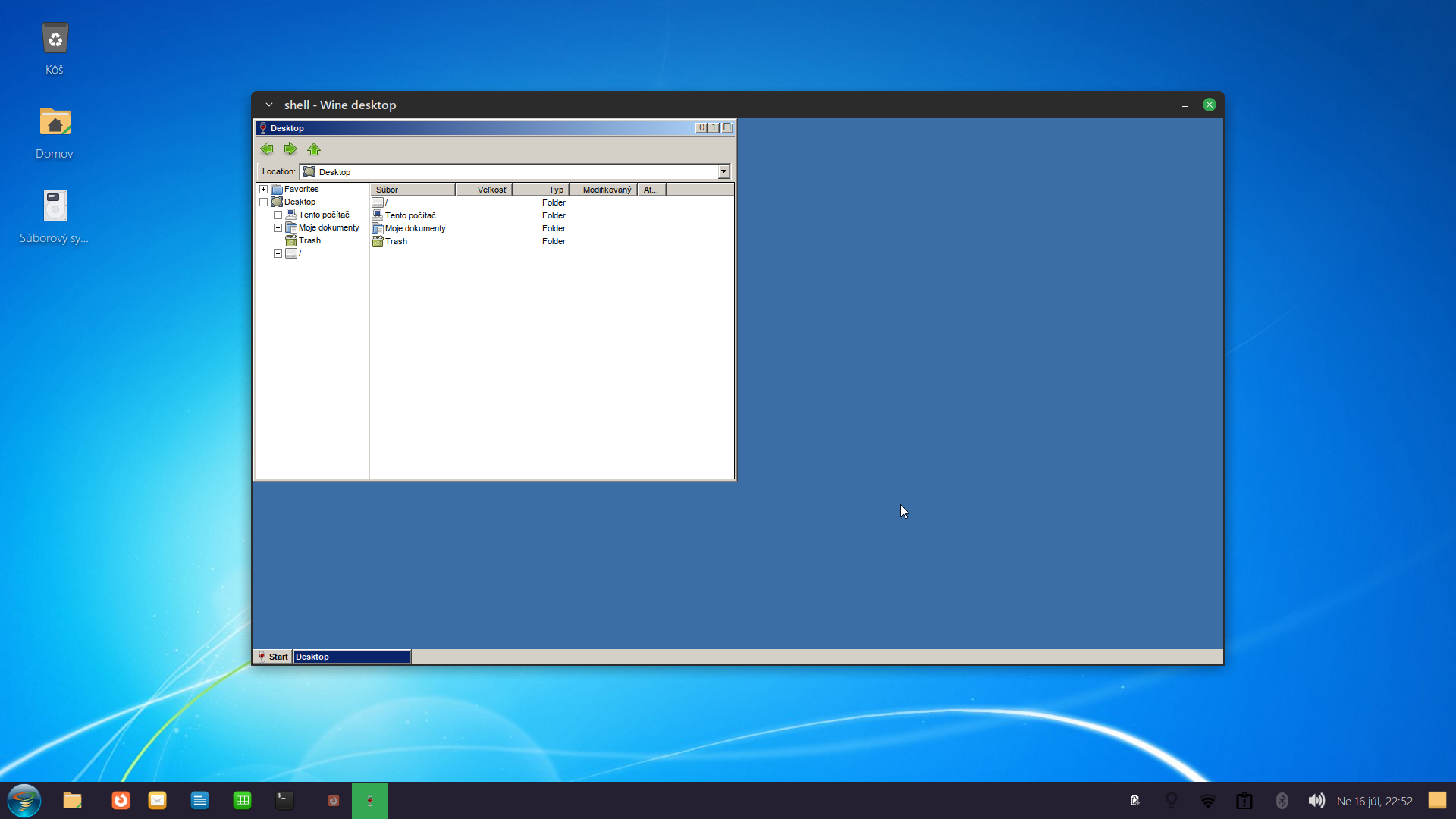The height and width of the screenshot is (819, 1456).
Task: Click the volume icon in system tray
Action: [1316, 801]
